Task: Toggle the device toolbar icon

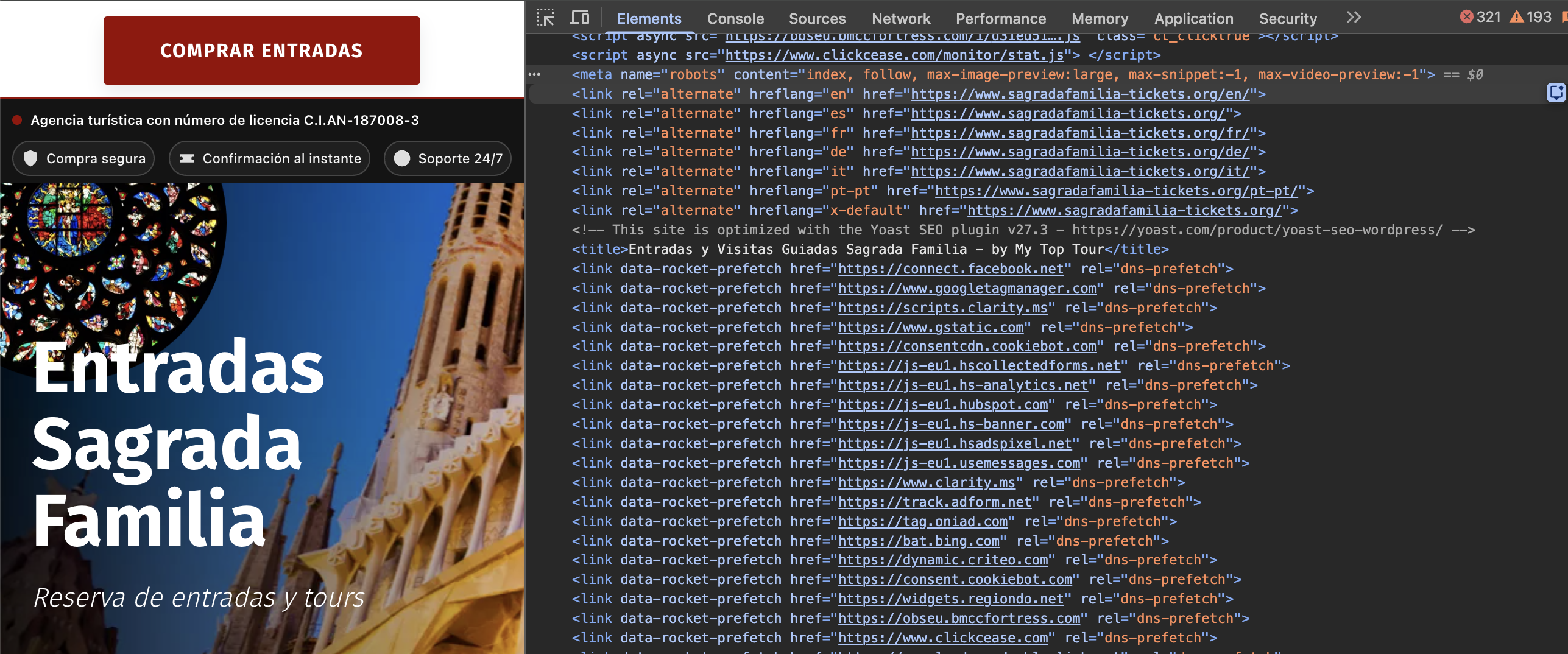Action: pyautogui.click(x=579, y=18)
